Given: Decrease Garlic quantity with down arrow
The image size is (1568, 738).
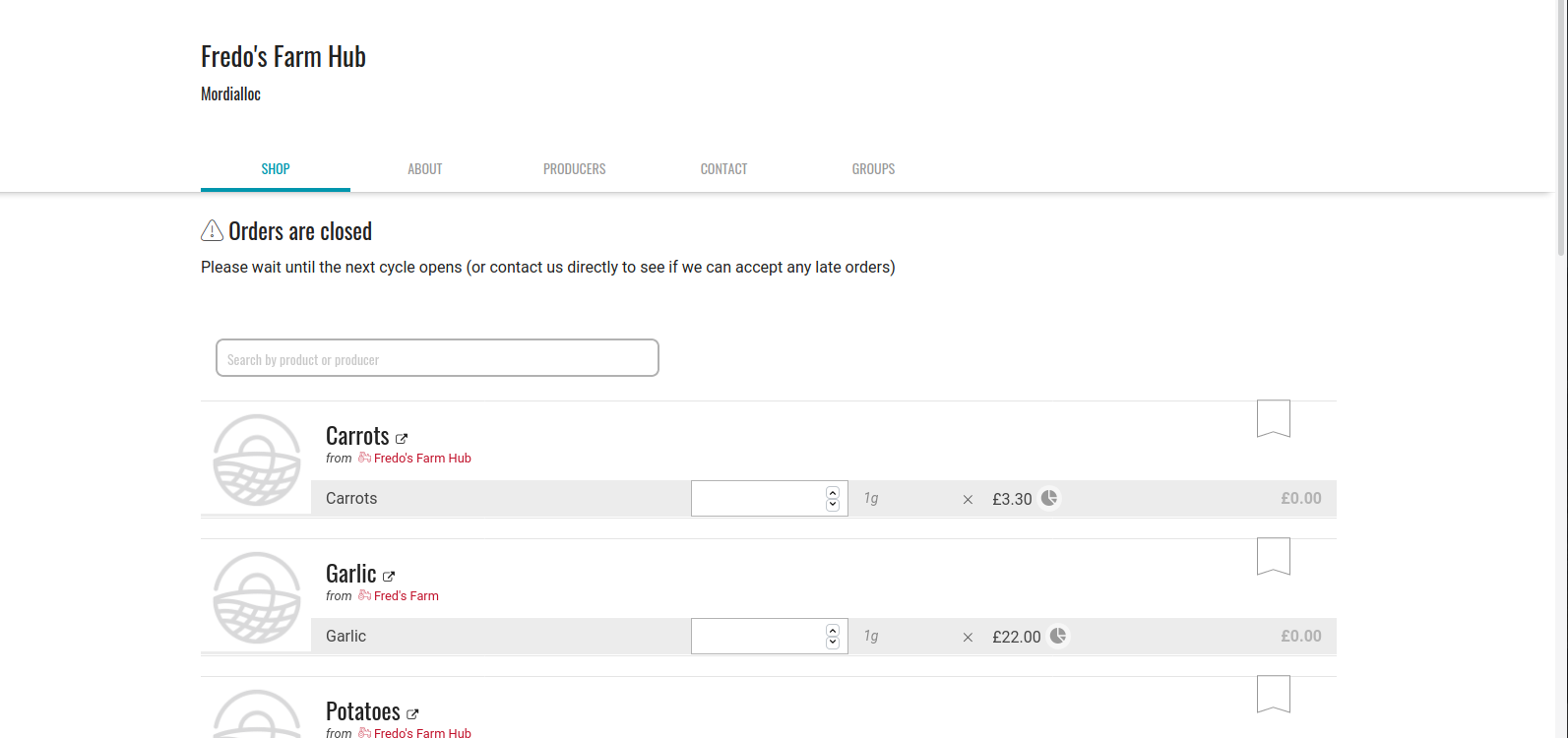Looking at the screenshot, I should pyautogui.click(x=833, y=643).
